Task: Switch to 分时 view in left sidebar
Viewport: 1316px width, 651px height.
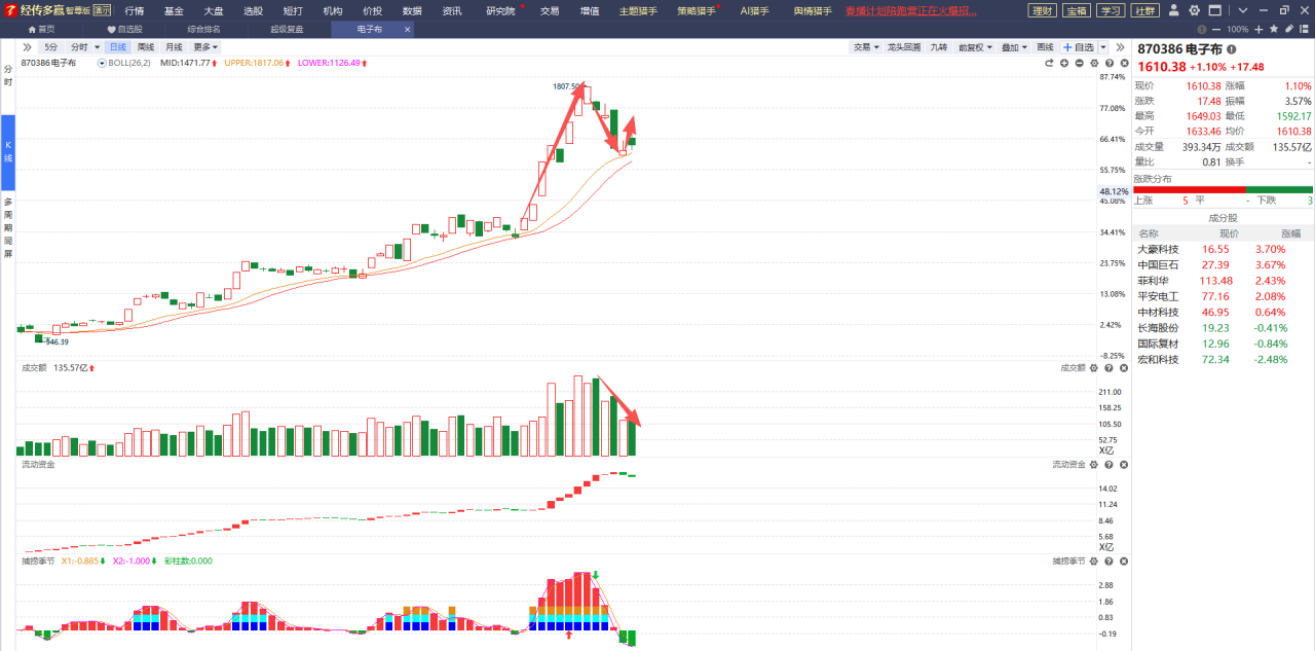Action: click(x=8, y=74)
